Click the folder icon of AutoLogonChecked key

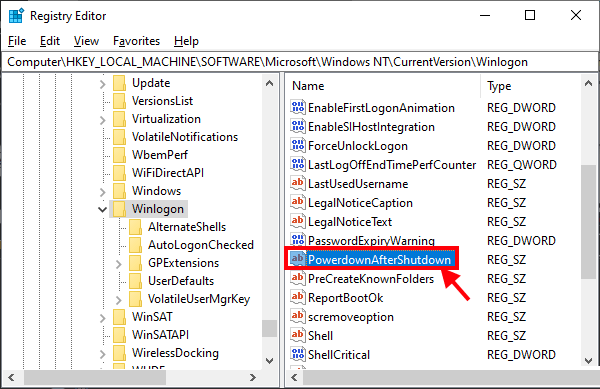(x=135, y=245)
